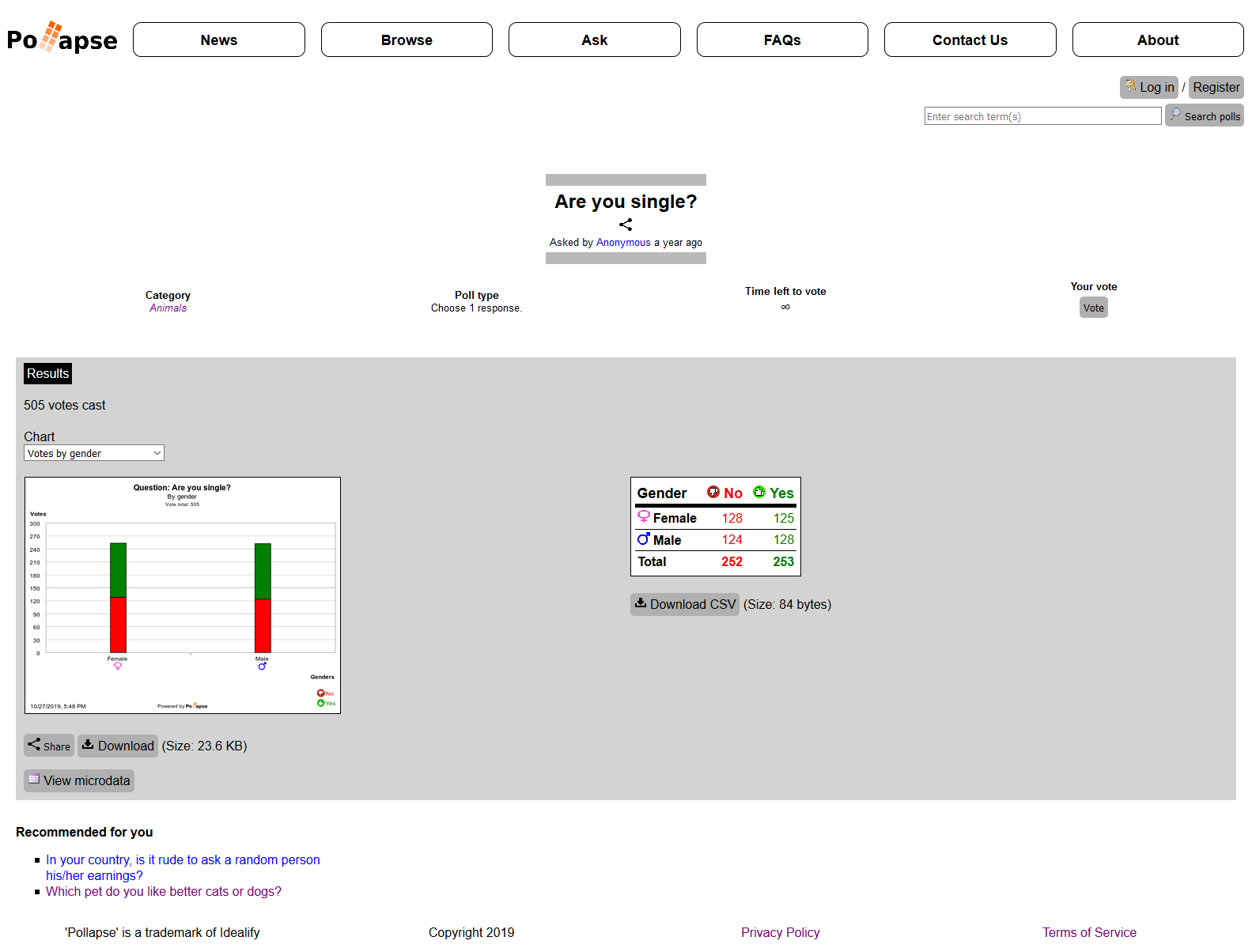This screenshot has width=1252, height=952.
Task: Open the About page
Action: tap(1158, 40)
